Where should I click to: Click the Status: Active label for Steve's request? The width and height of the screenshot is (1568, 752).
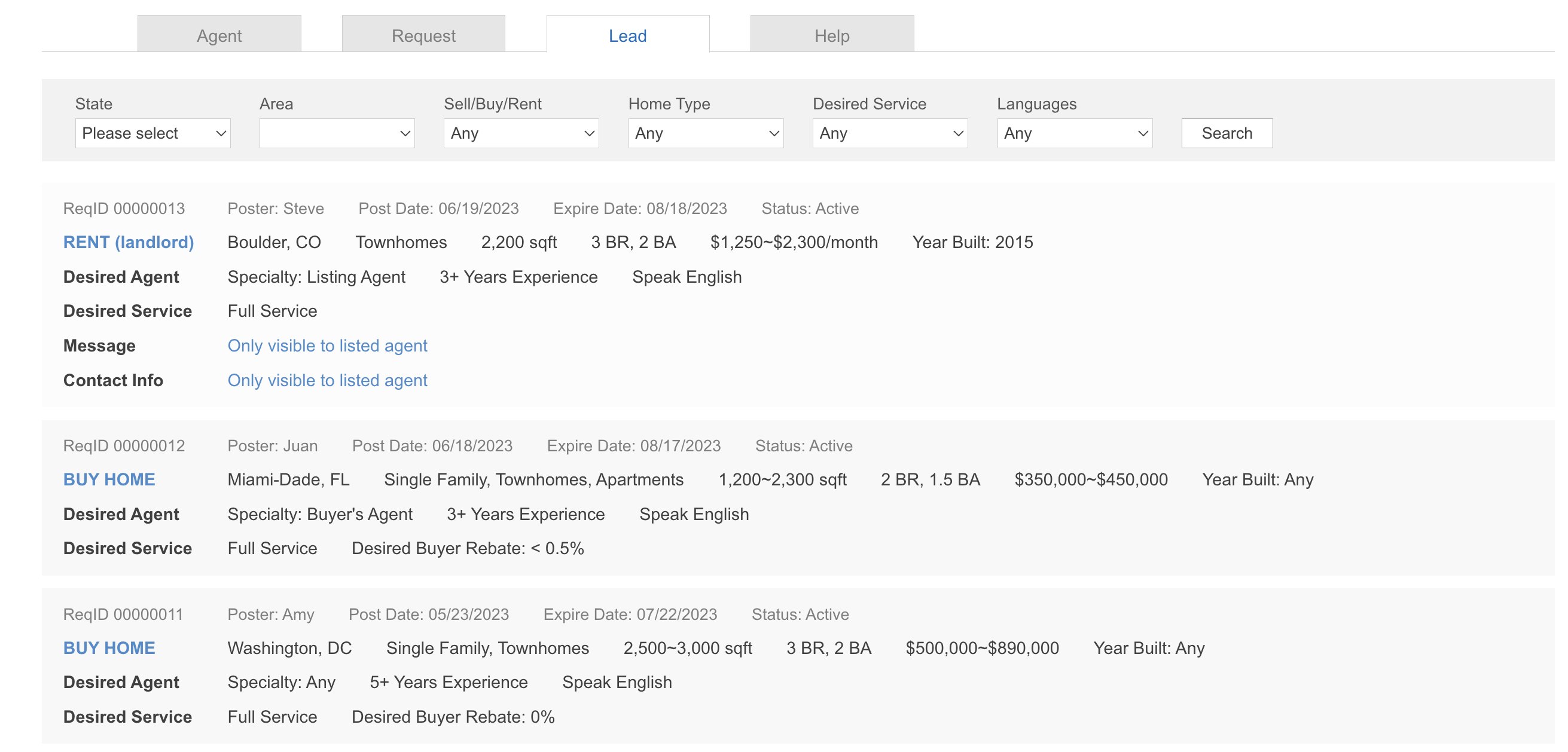[810, 209]
